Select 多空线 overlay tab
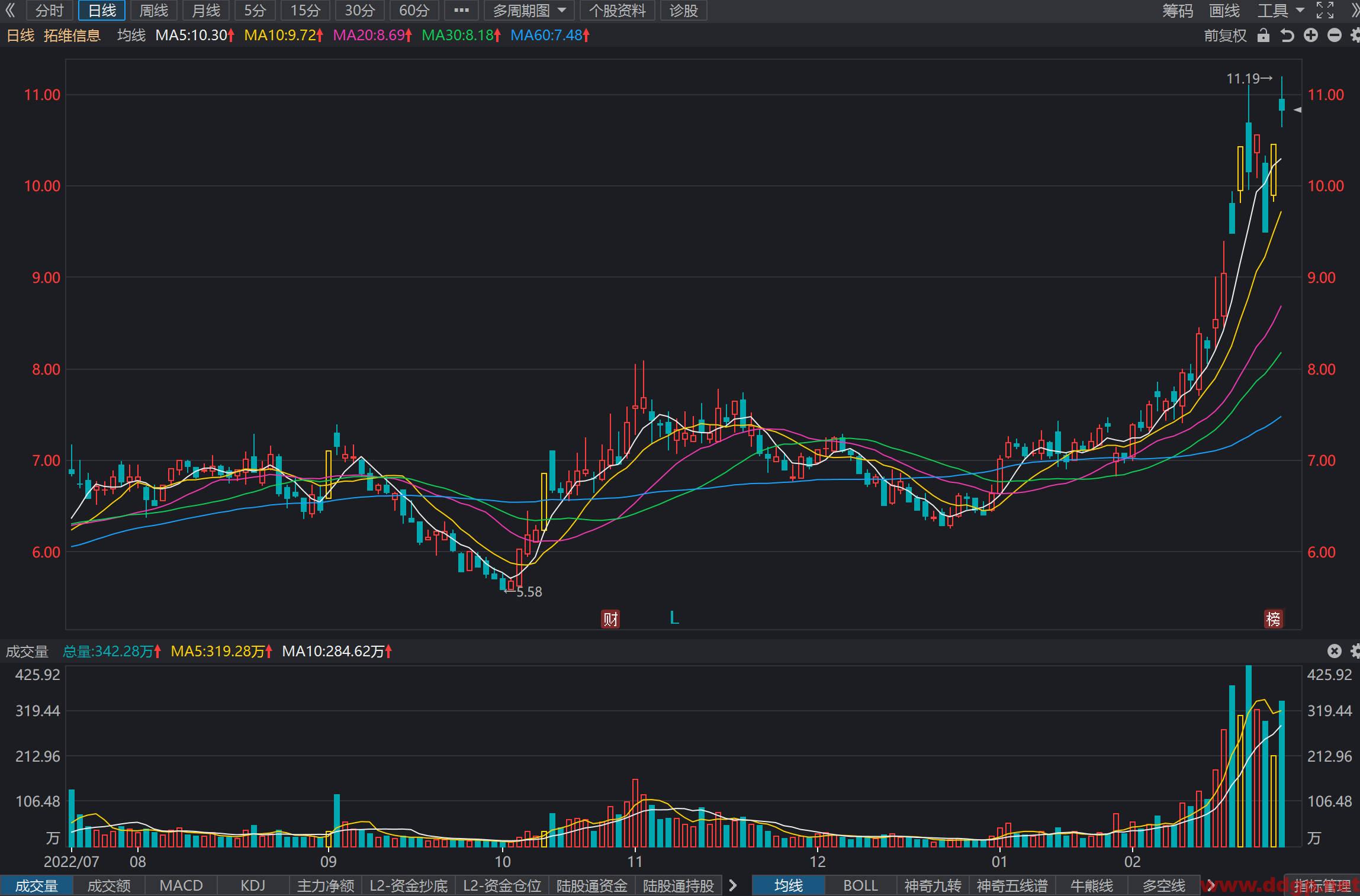1360x896 pixels. (1164, 886)
